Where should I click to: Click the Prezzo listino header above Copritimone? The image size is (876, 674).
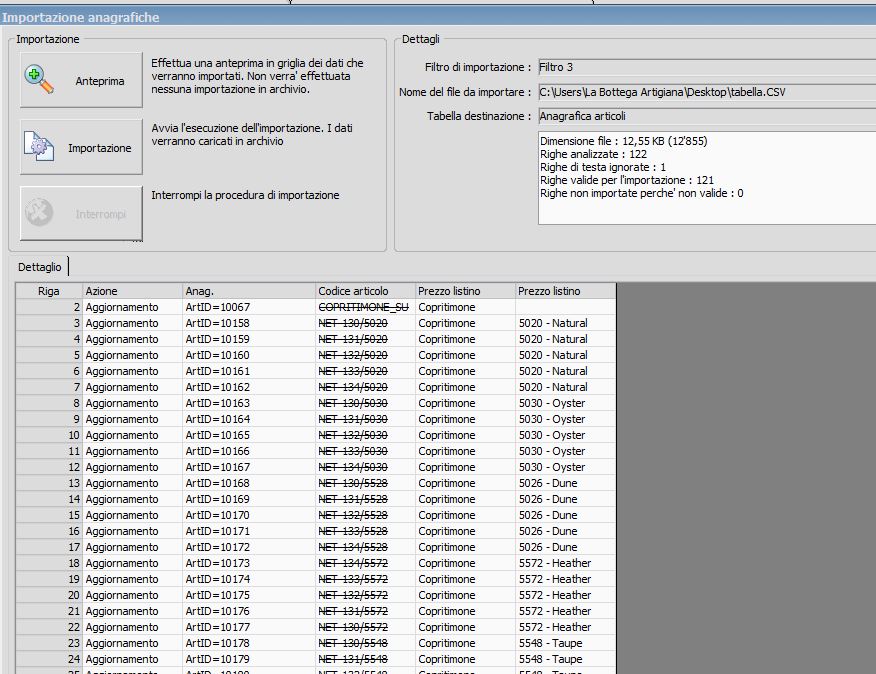tap(465, 291)
